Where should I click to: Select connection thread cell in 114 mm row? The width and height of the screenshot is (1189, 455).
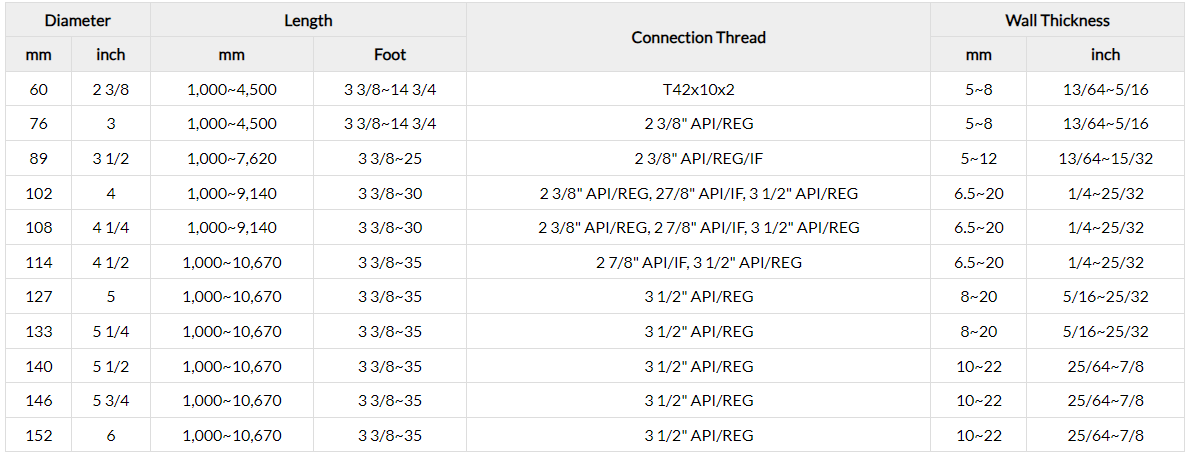pos(698,263)
